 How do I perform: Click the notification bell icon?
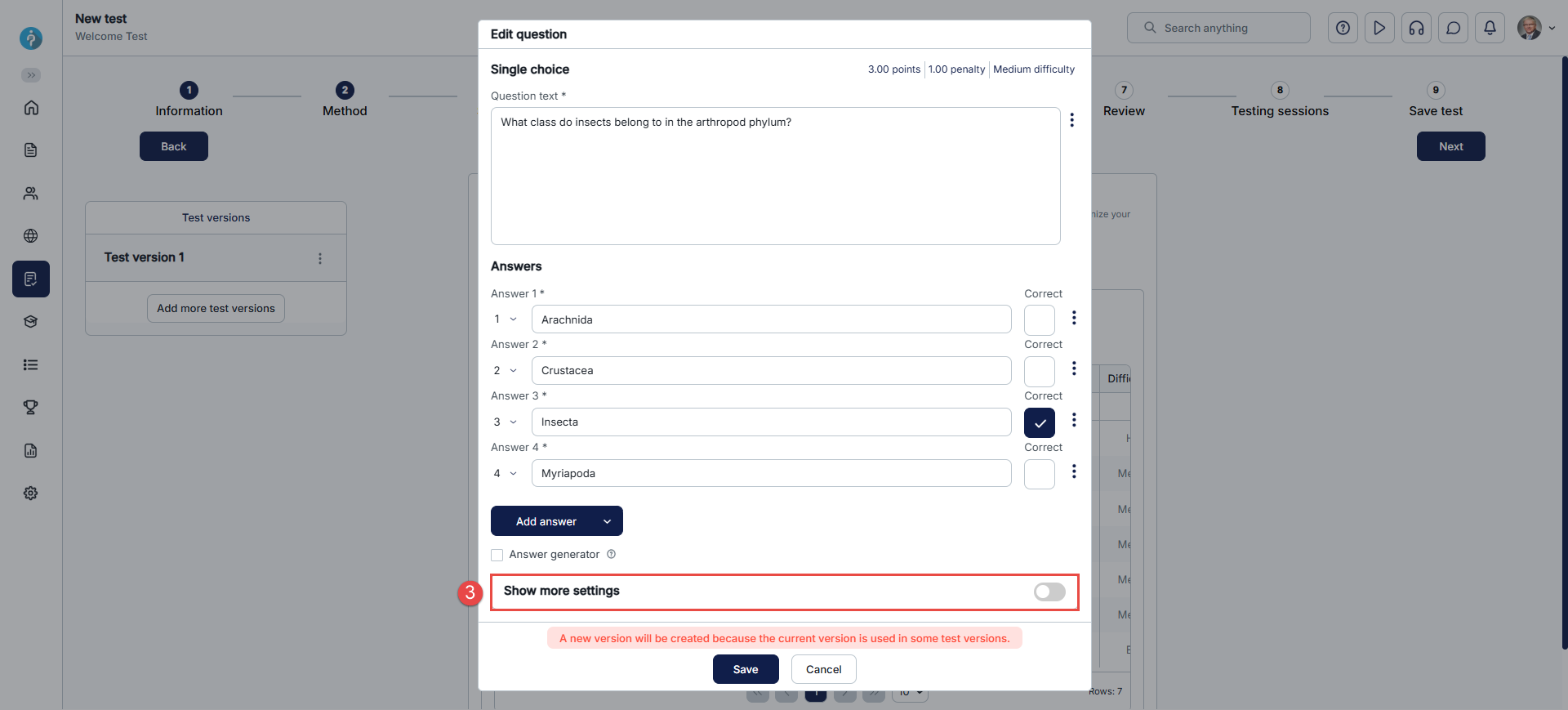pyautogui.click(x=1490, y=28)
